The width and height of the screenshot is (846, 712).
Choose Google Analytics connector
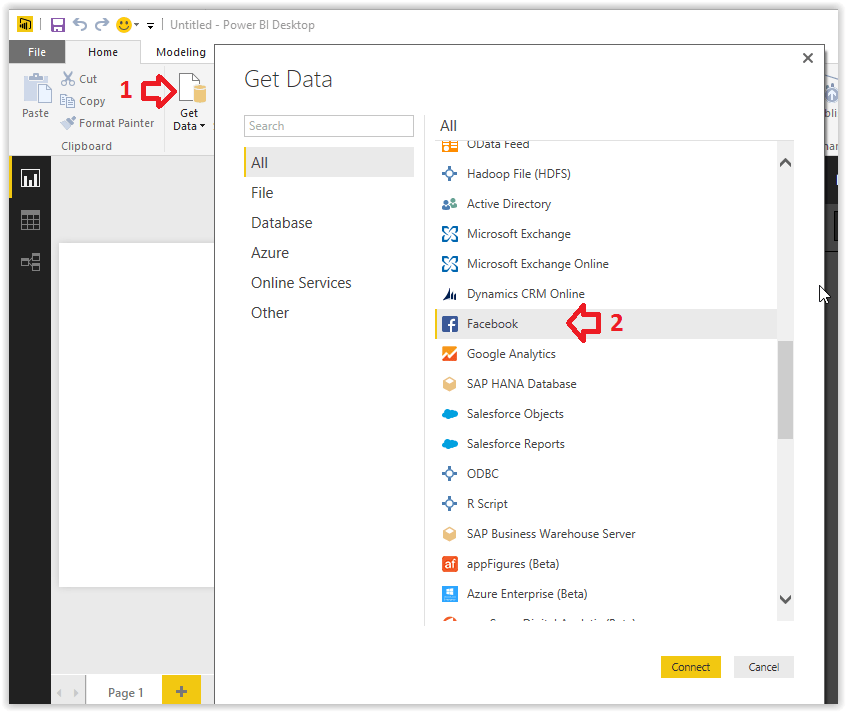coord(510,354)
